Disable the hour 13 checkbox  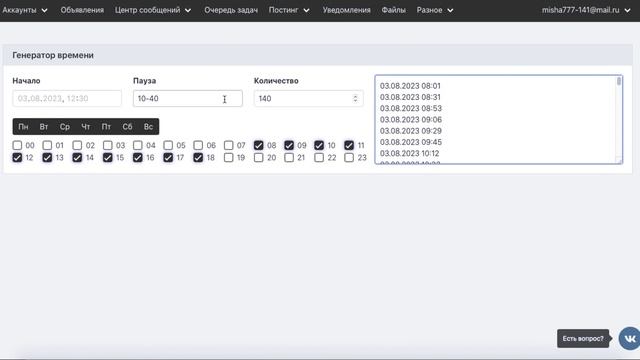tap(47, 158)
